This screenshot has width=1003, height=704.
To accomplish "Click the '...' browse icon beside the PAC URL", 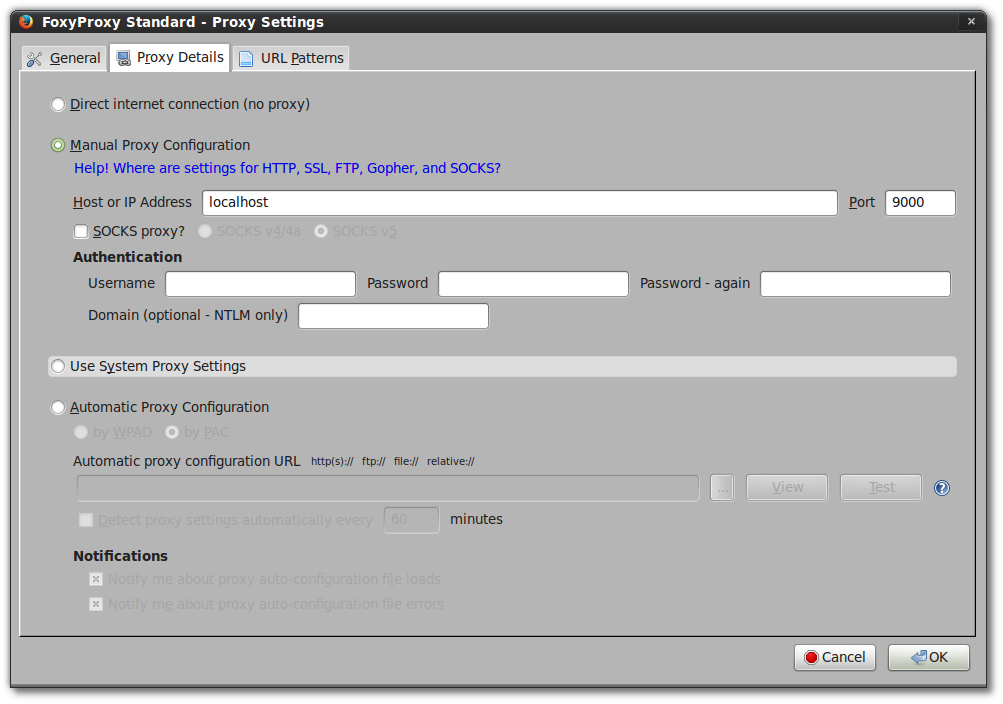I will point(721,487).
